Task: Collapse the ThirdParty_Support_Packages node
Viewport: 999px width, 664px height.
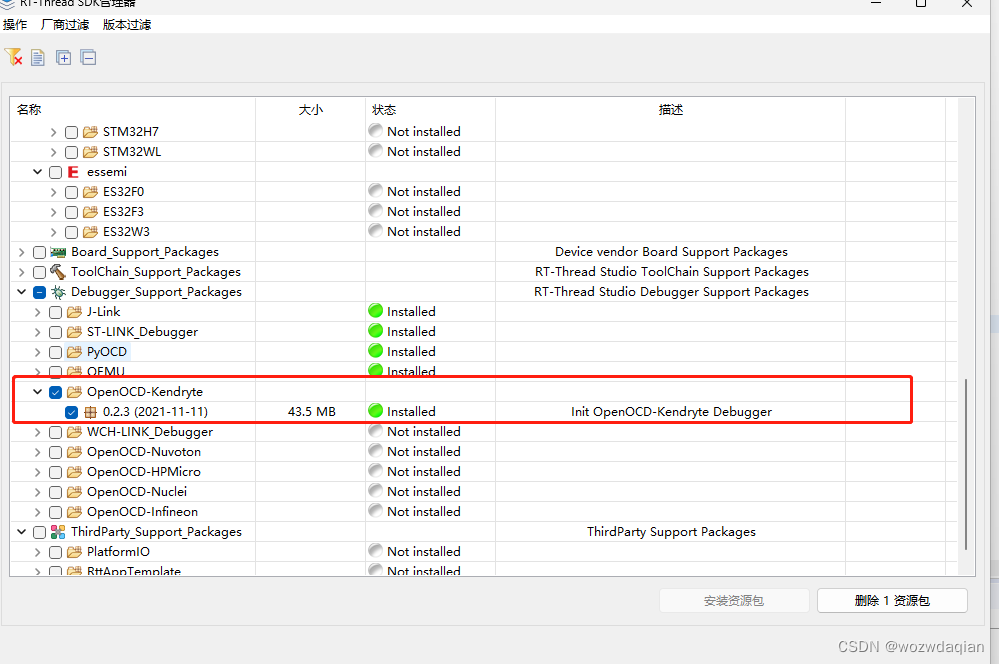Action: tap(22, 531)
